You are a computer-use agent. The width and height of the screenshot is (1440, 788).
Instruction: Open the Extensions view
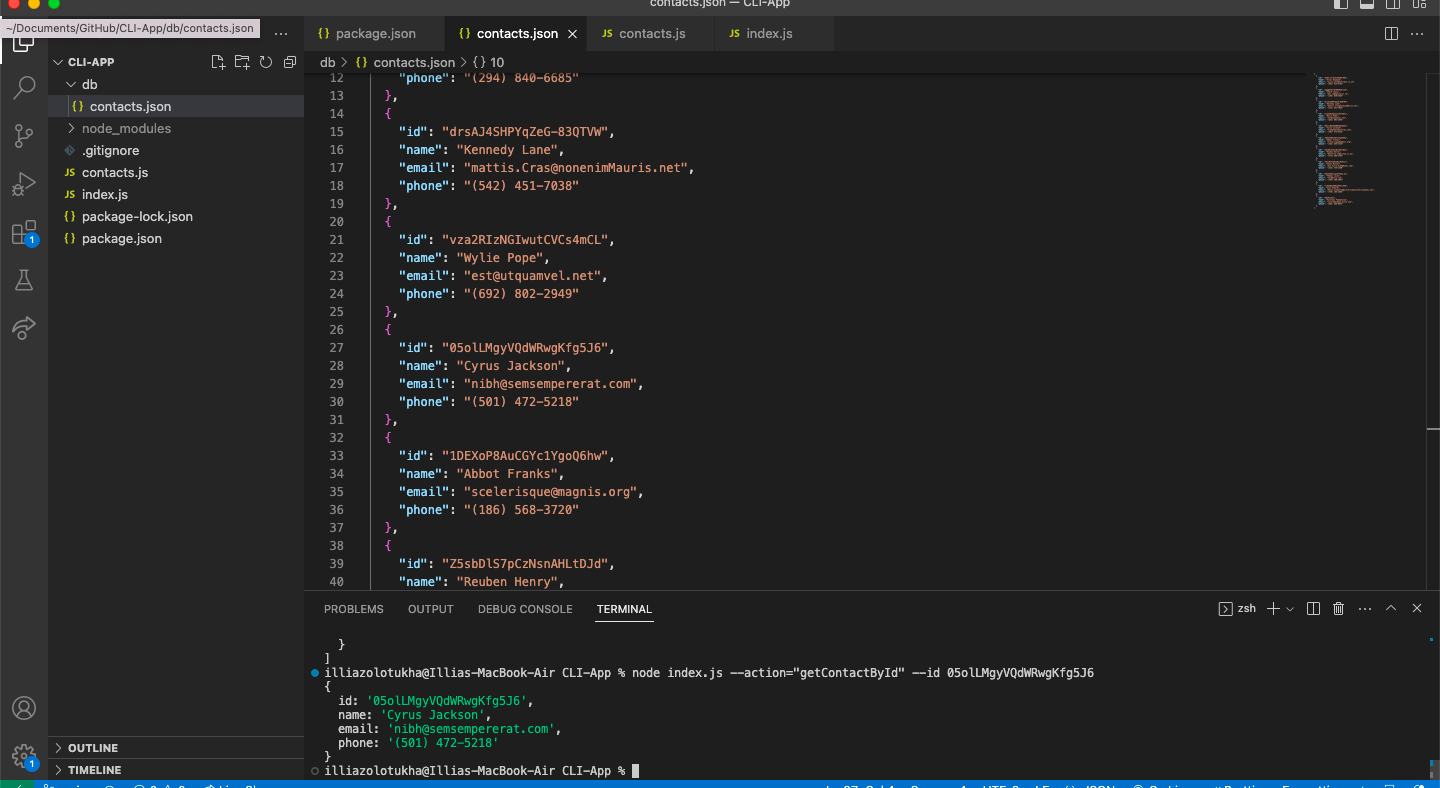[24, 234]
